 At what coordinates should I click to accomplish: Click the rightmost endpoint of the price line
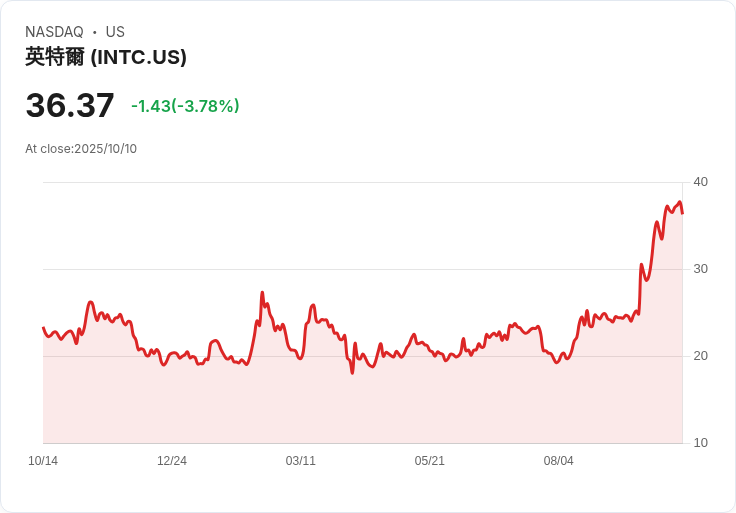(682, 213)
